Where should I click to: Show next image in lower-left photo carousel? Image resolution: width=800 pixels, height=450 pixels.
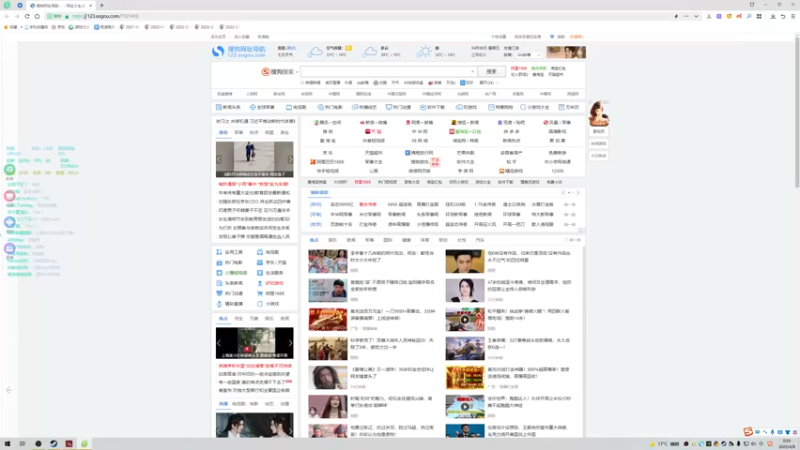[290, 343]
